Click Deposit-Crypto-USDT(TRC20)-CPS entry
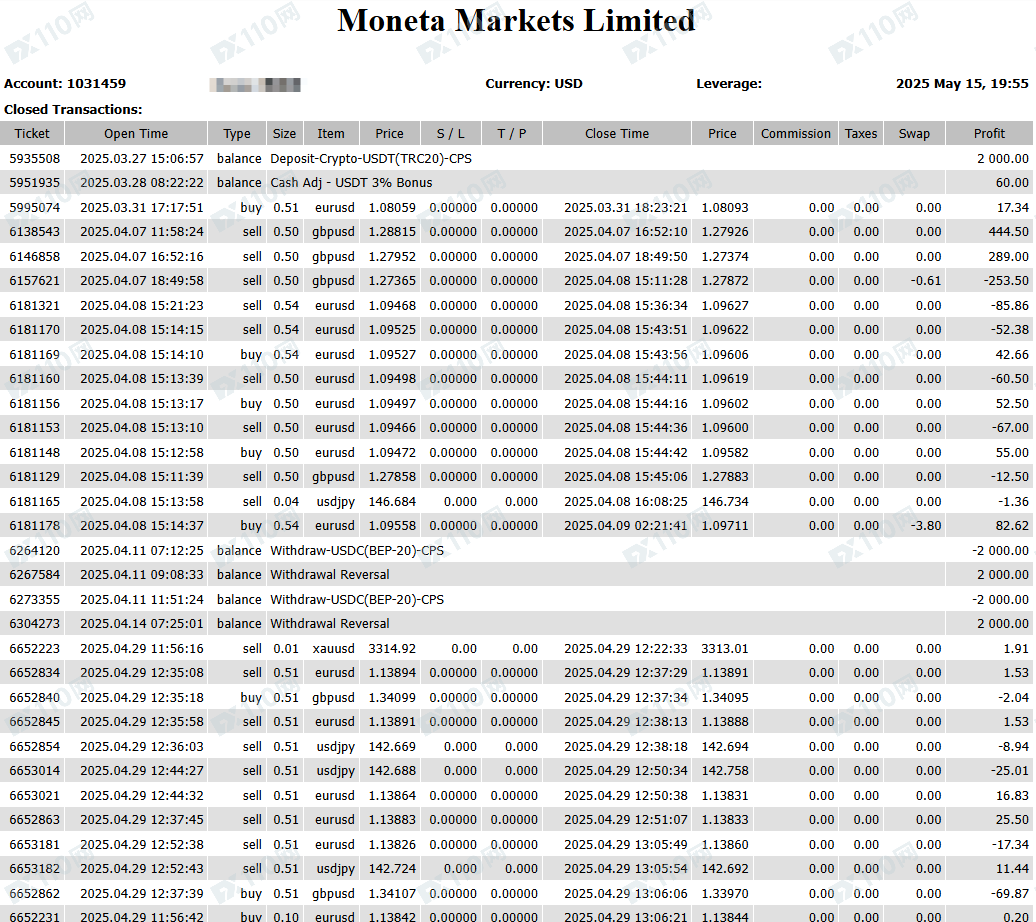Screen dimensions: 1036x922 (371, 159)
